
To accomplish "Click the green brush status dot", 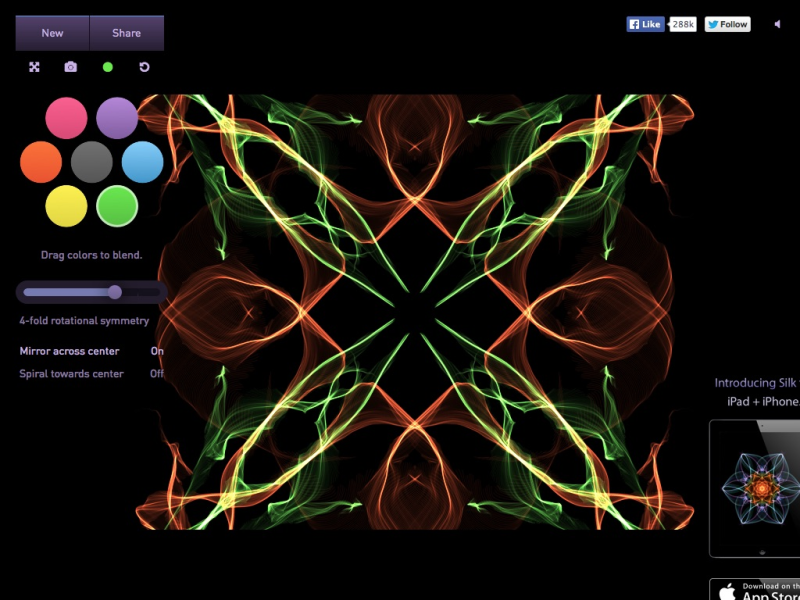I will (x=108, y=67).
